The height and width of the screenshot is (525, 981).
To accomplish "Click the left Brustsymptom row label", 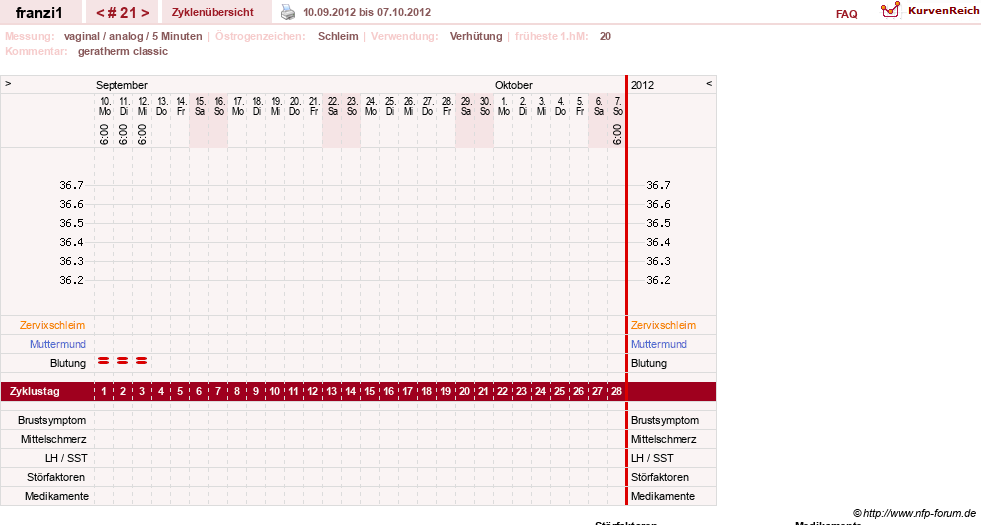I will tap(52, 420).
